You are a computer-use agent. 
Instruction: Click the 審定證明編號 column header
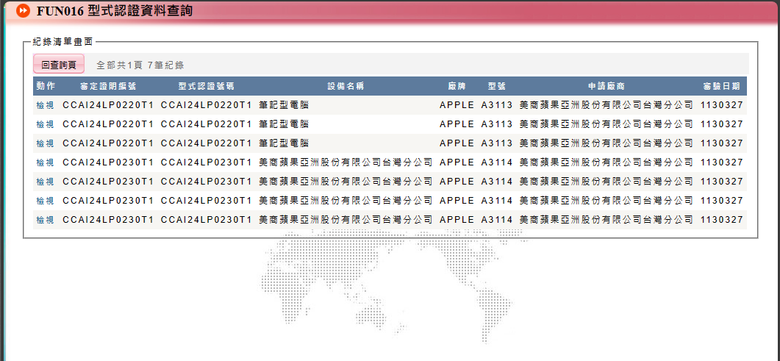tap(108, 86)
